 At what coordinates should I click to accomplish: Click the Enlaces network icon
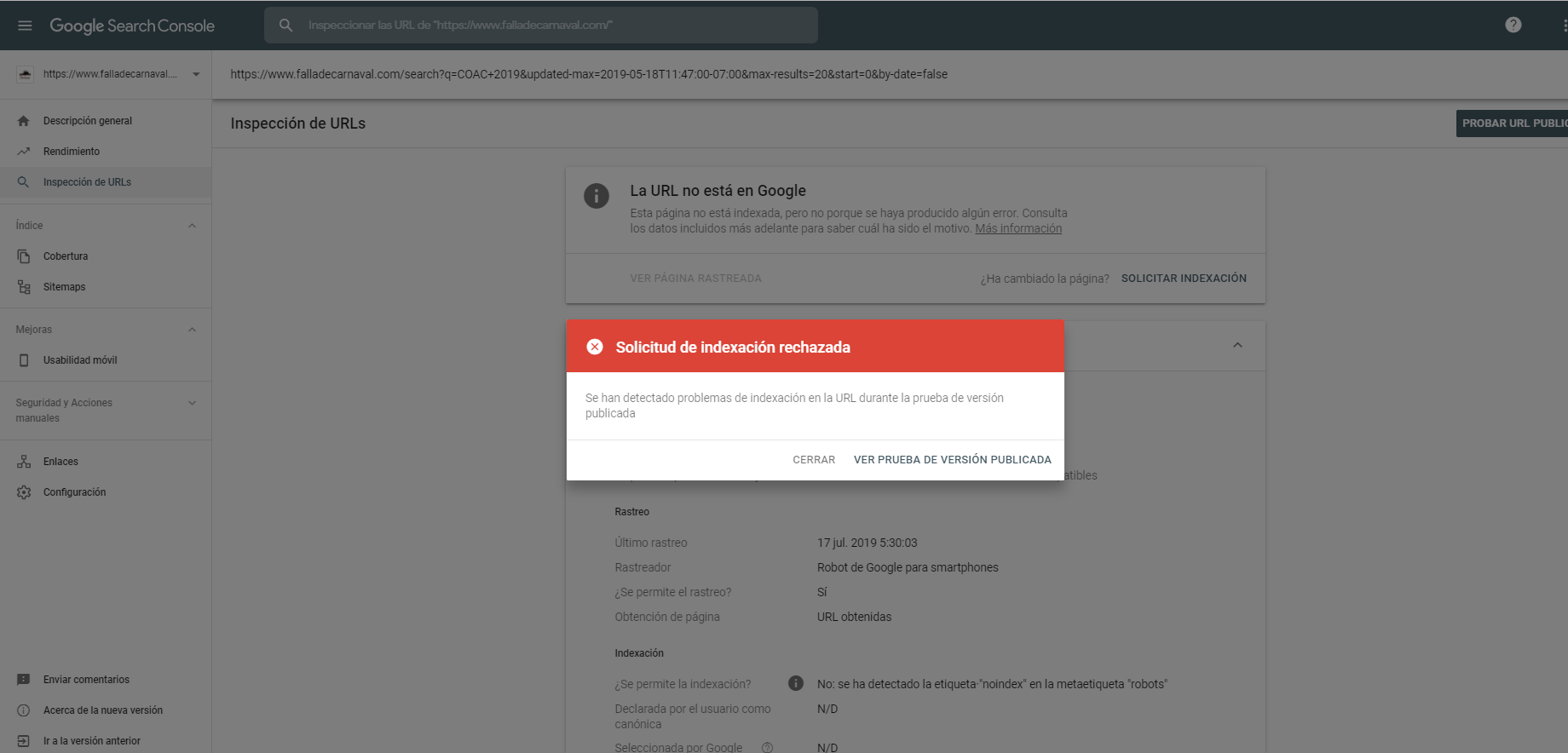pos(24,462)
